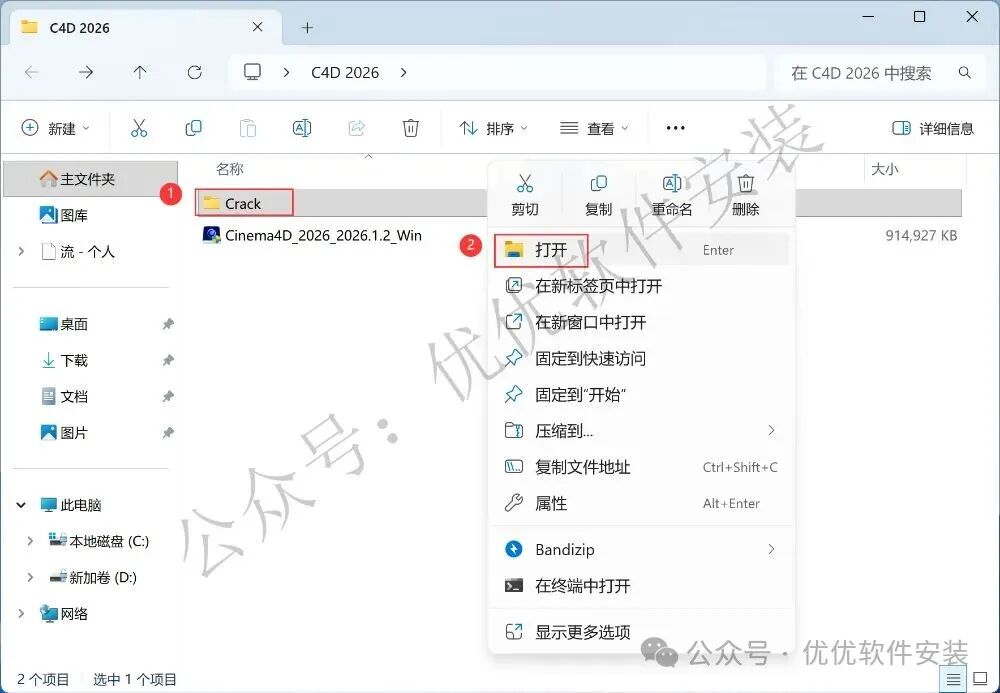Choose 固定到"开始"
Image resolution: width=1000 pixels, height=693 pixels.
click(642, 395)
